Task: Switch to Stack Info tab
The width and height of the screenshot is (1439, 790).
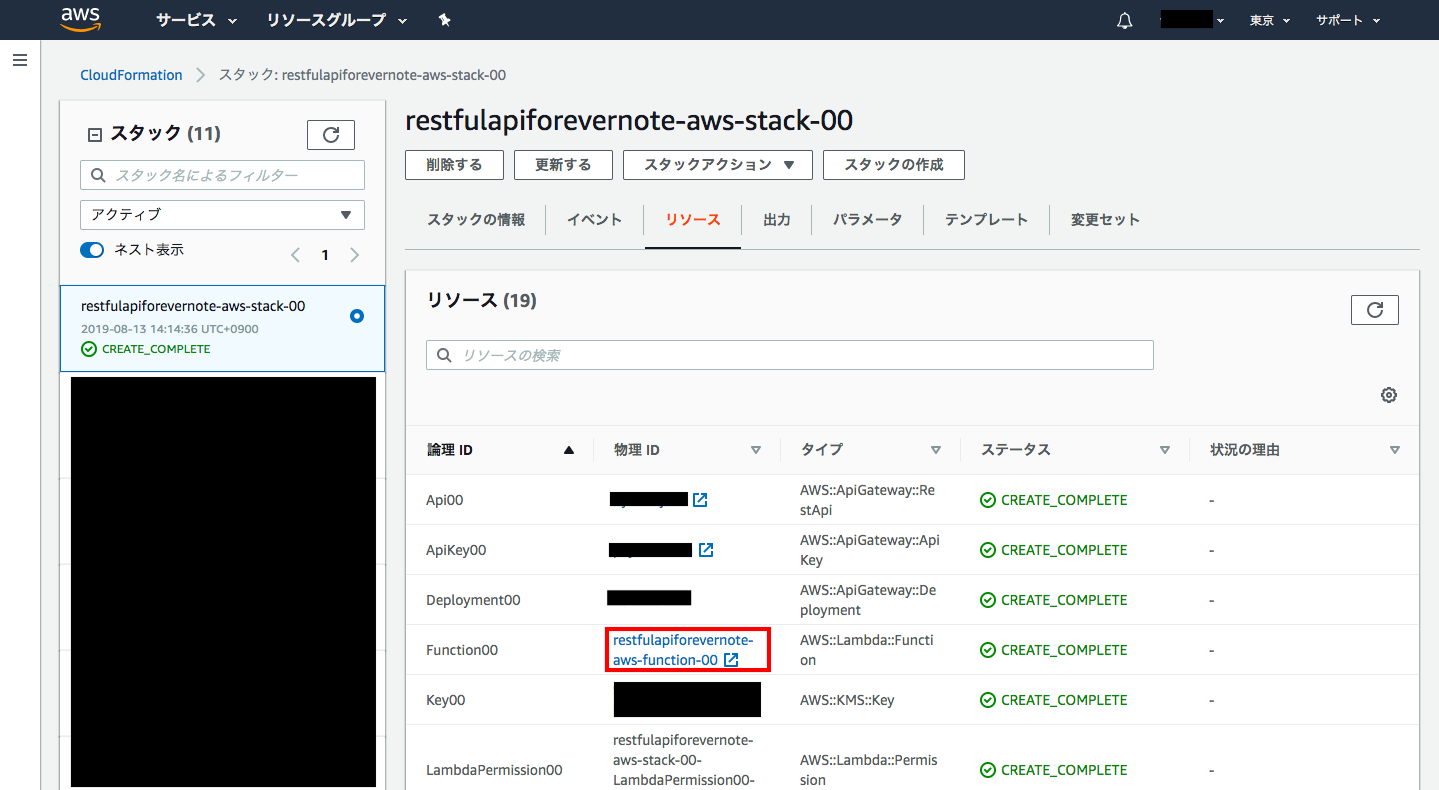Action: (476, 220)
